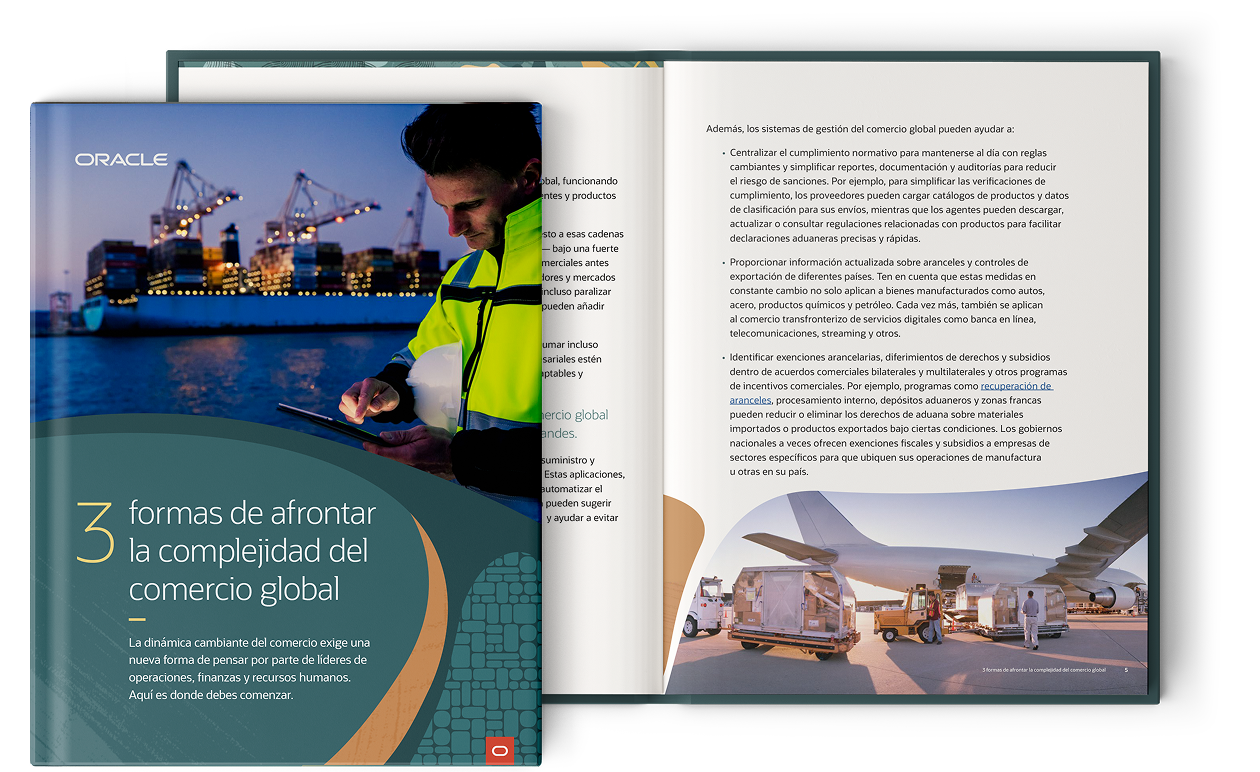
Task: Click the footer text on right page
Action: click(1043, 669)
